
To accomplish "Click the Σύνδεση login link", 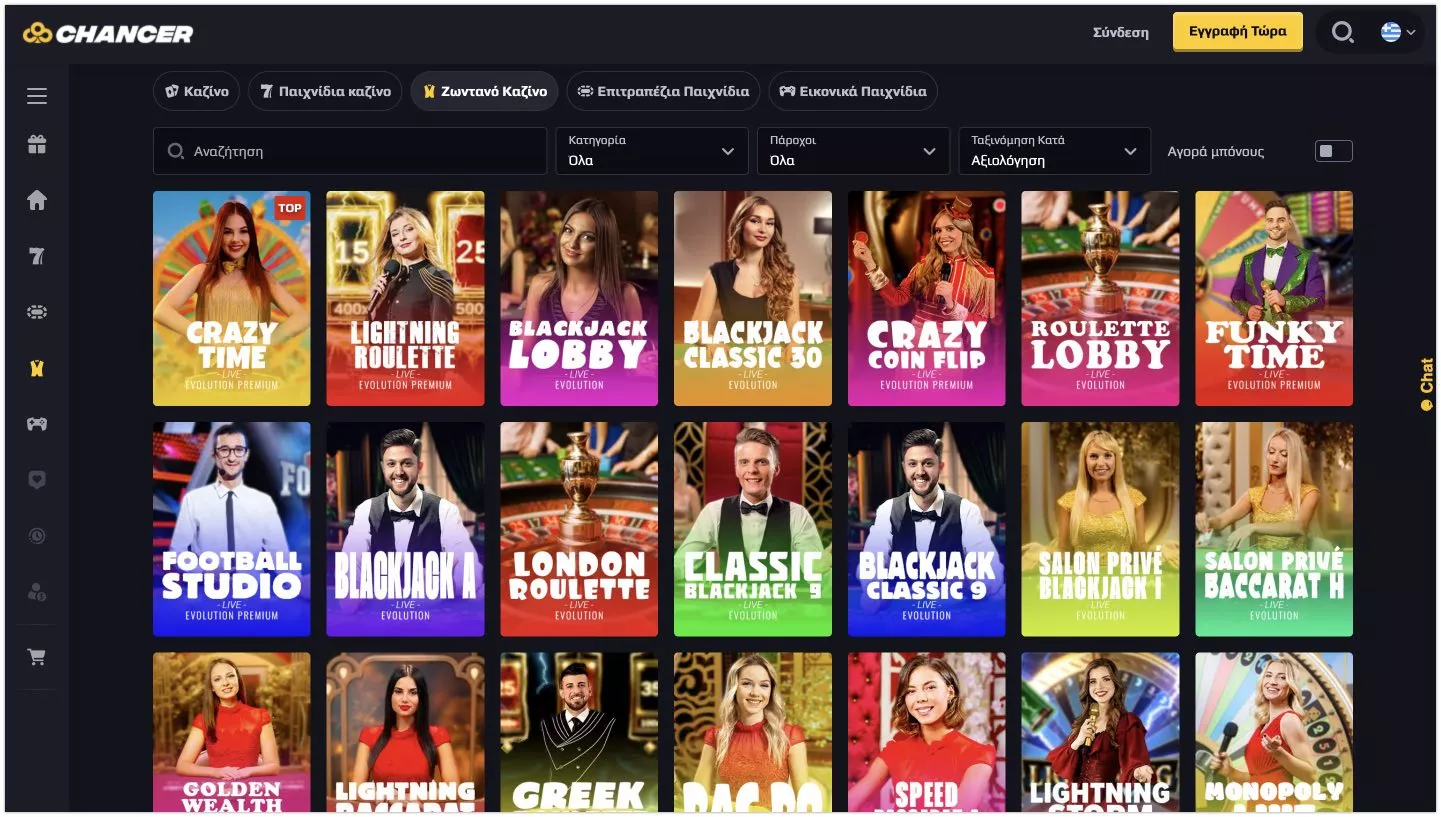I will click(1120, 33).
